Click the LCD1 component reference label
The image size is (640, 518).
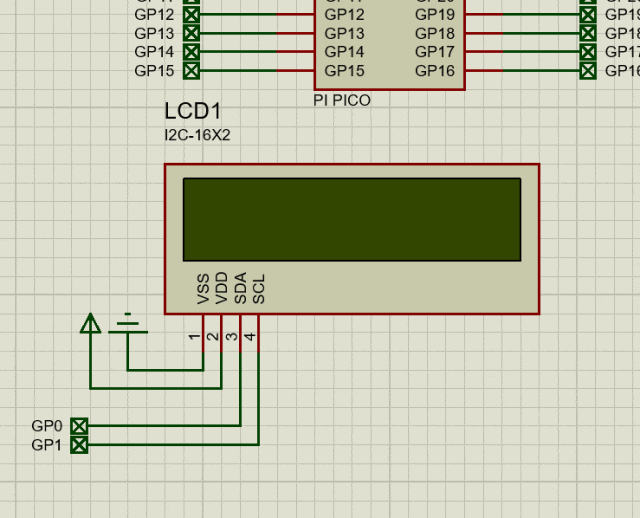click(x=193, y=111)
